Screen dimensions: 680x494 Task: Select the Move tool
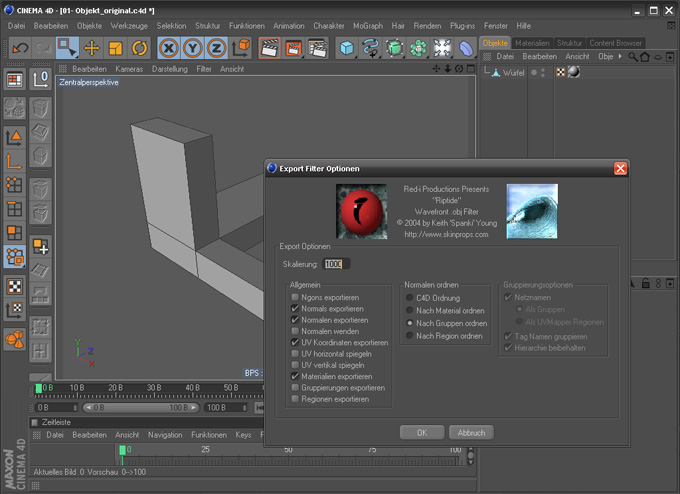coord(92,47)
